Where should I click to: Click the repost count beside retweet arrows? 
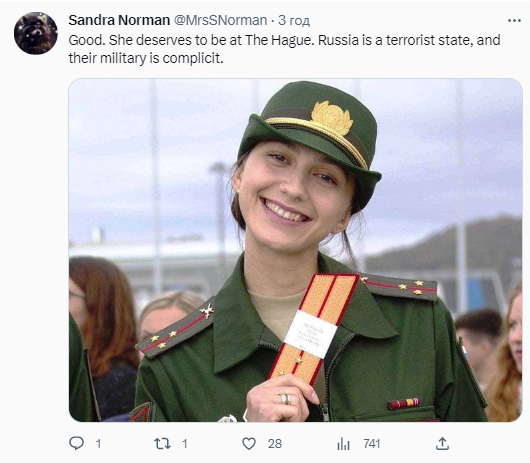[185, 443]
